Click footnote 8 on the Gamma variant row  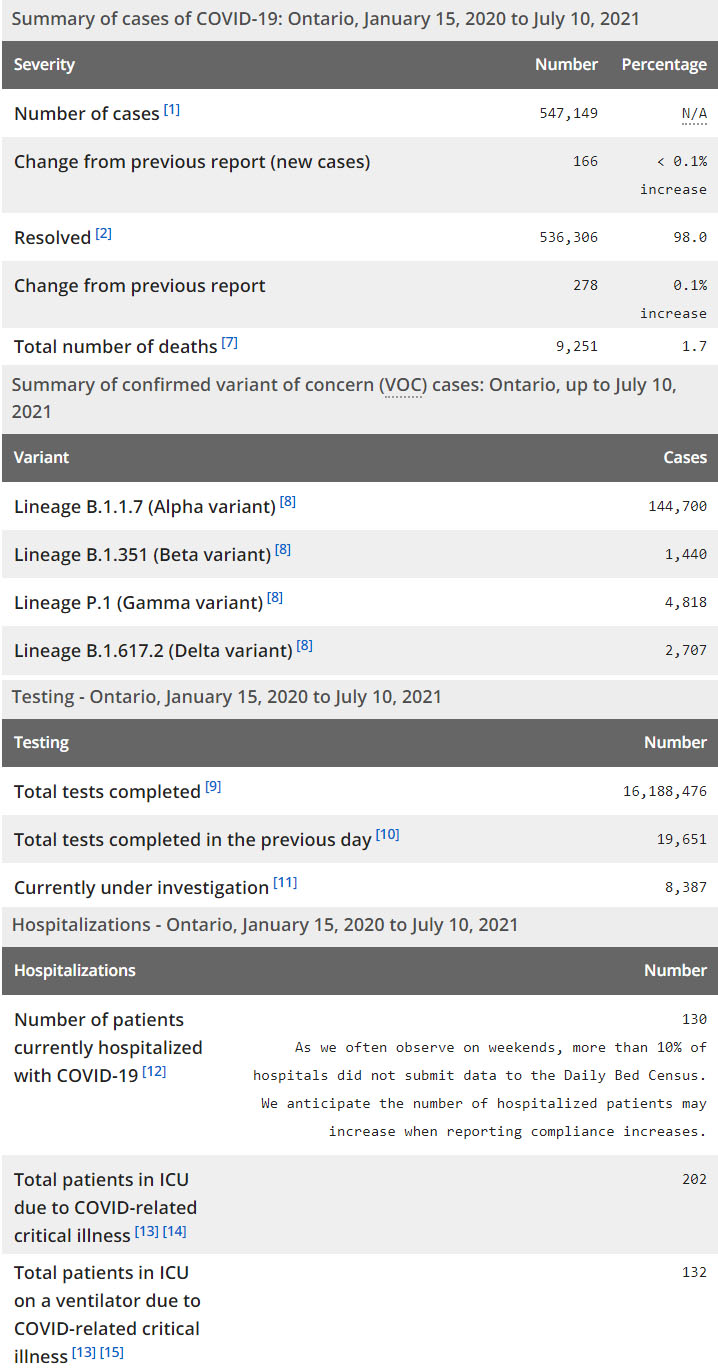275,598
